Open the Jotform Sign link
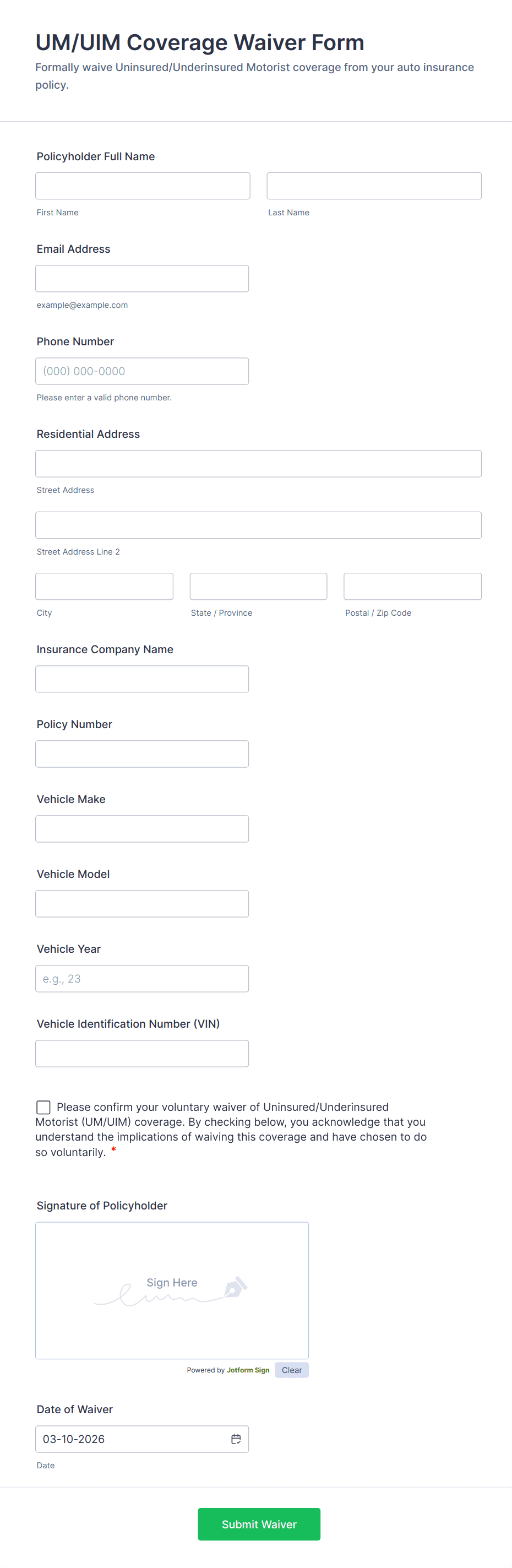The width and height of the screenshot is (512, 1568). 248,1370
